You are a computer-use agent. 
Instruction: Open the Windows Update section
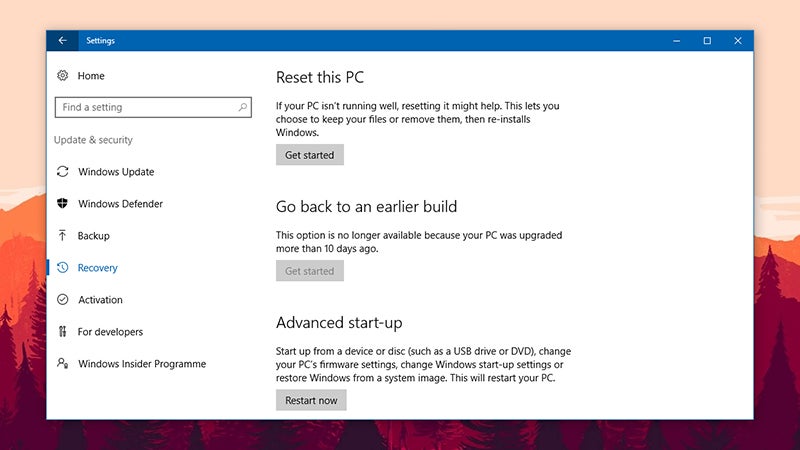tap(116, 172)
